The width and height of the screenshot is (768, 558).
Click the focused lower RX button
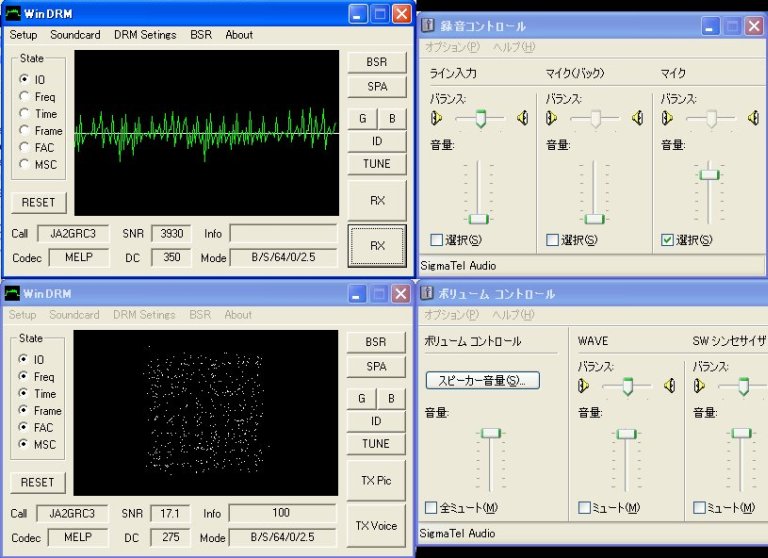(377, 245)
